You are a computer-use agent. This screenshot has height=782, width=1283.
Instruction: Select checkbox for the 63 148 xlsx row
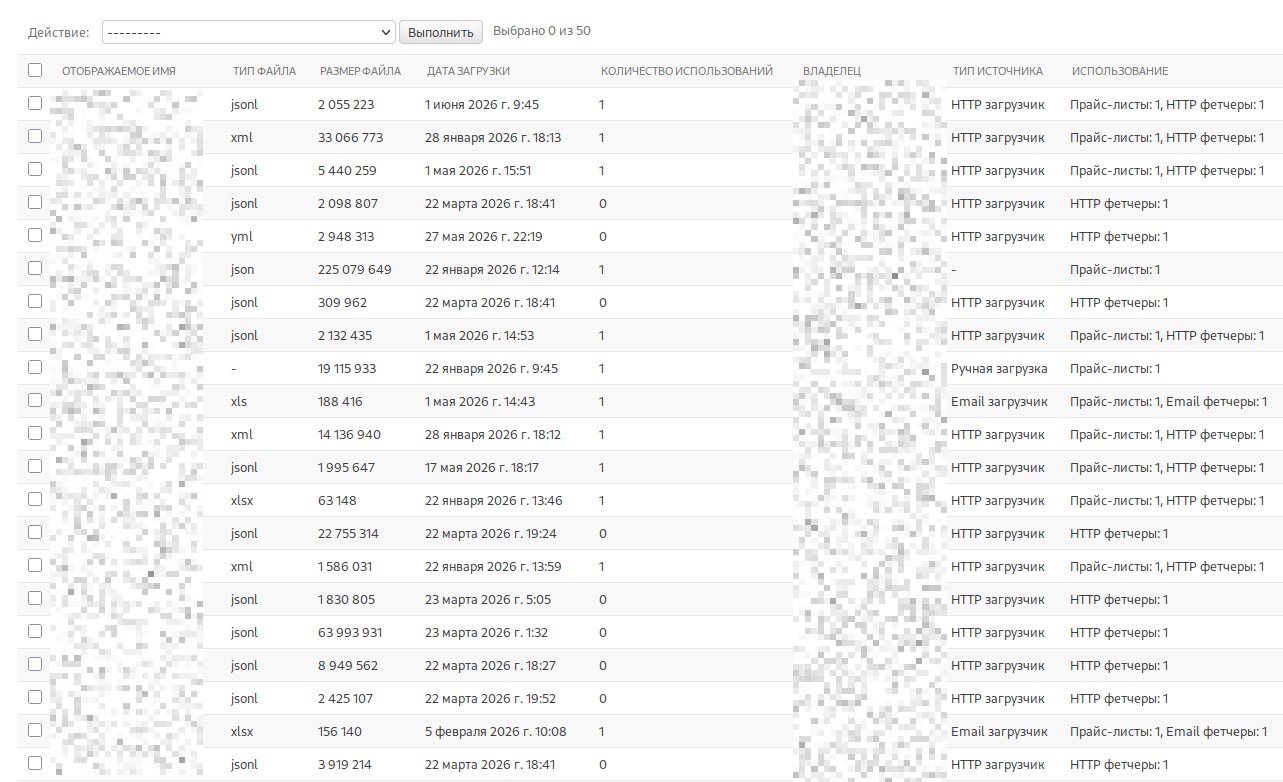point(35,499)
